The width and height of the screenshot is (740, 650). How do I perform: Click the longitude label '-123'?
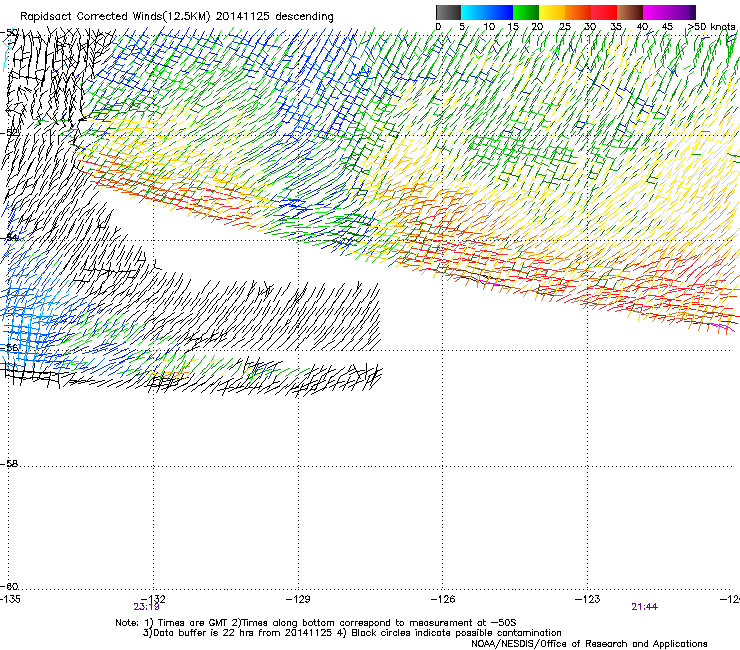(588, 599)
